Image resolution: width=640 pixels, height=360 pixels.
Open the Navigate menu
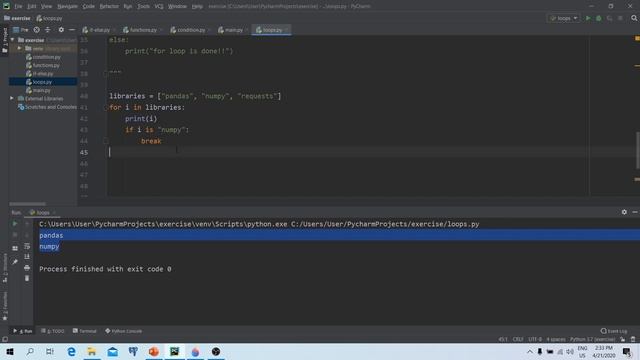(67, 6)
